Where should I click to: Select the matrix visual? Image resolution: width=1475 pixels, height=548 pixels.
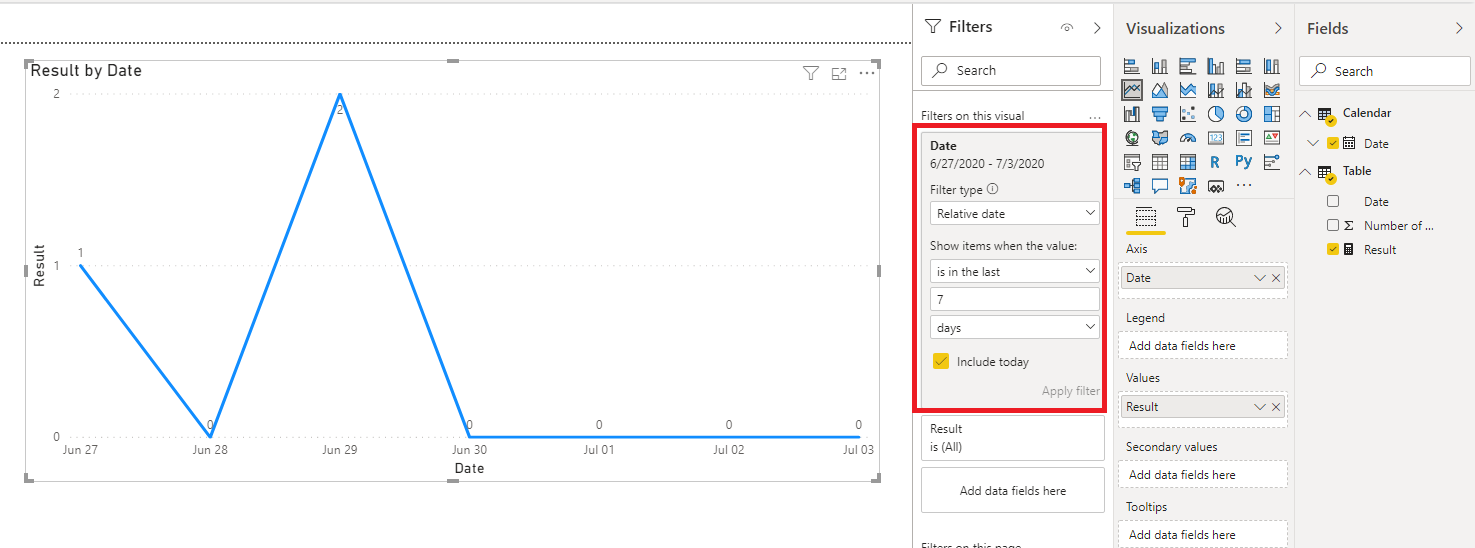click(1188, 162)
